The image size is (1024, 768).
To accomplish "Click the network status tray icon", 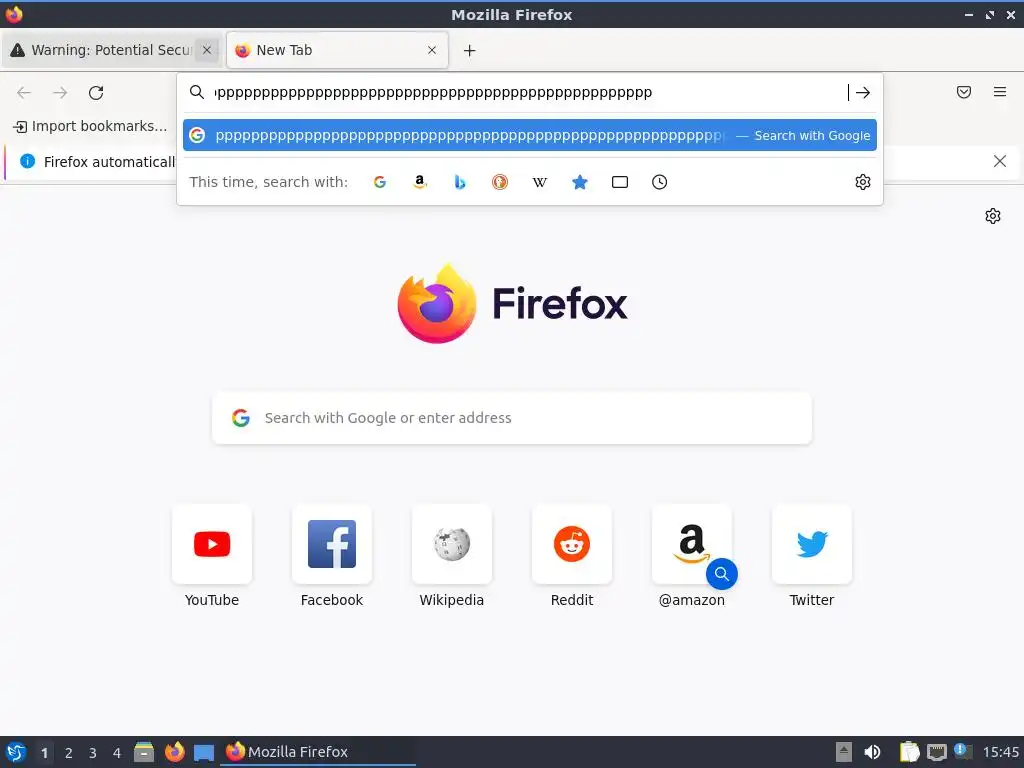I will point(936,752).
